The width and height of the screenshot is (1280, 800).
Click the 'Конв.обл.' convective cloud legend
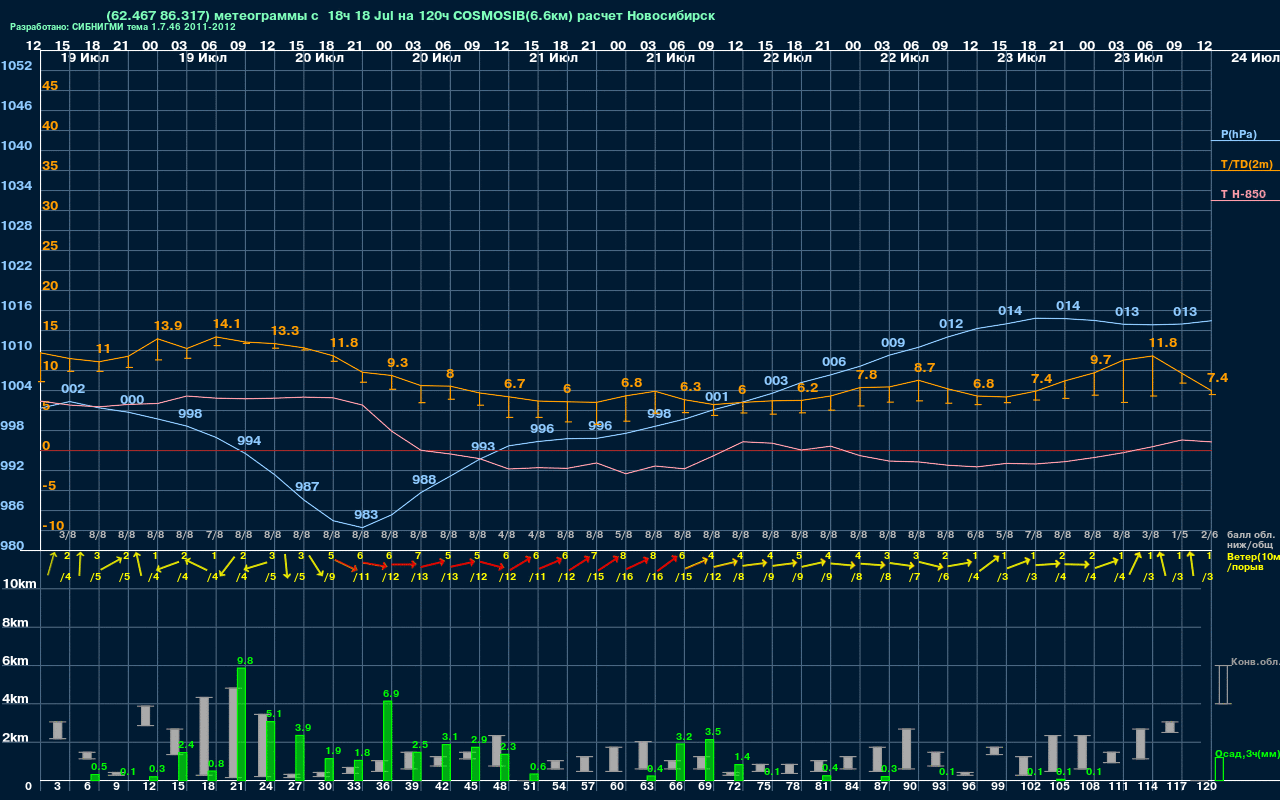(1254, 662)
